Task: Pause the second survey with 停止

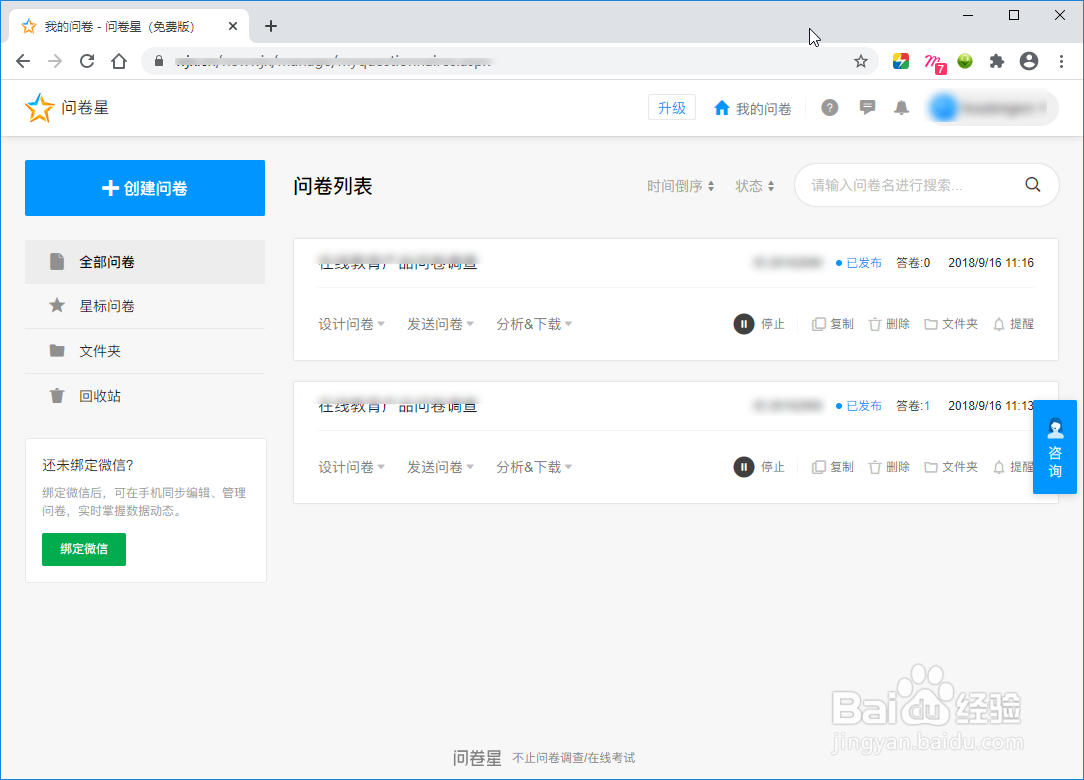Action: pyautogui.click(x=760, y=466)
